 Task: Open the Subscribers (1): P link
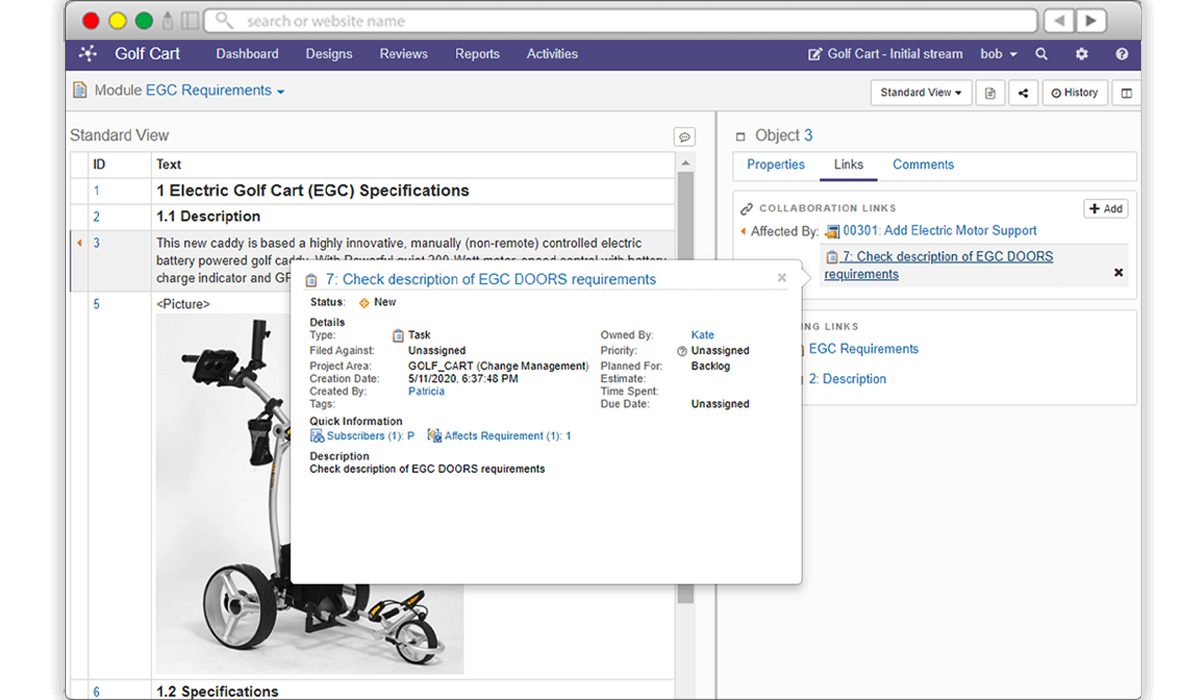tap(371, 436)
